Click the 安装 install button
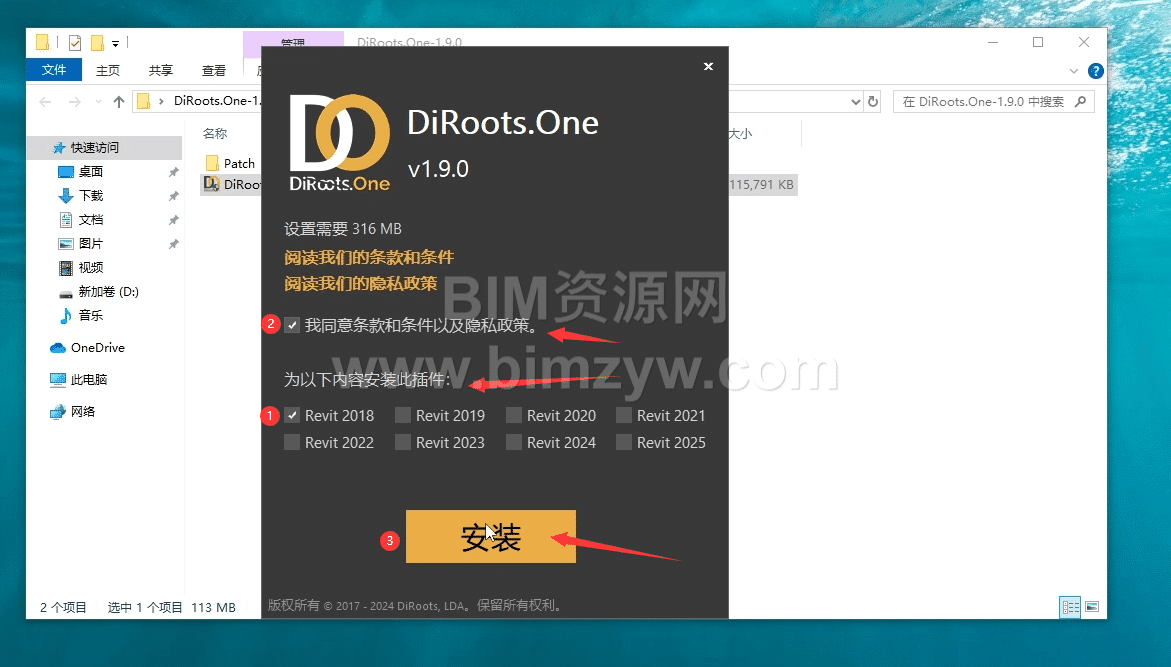The width and height of the screenshot is (1171, 667). coord(491,536)
